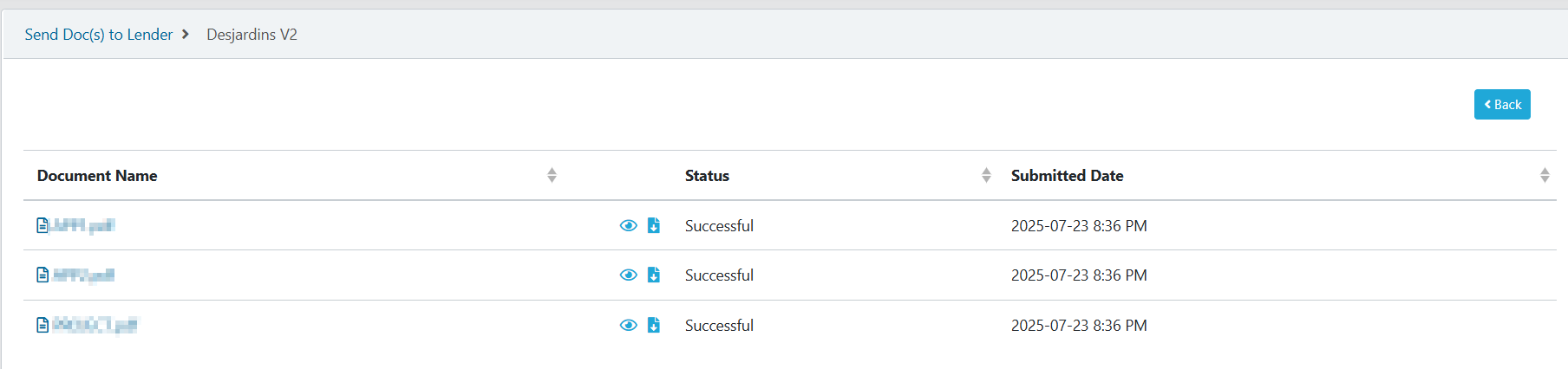The height and width of the screenshot is (369, 1568).
Task: Open Send Doc(s) to Lender breadcrumb
Action: tap(99, 35)
